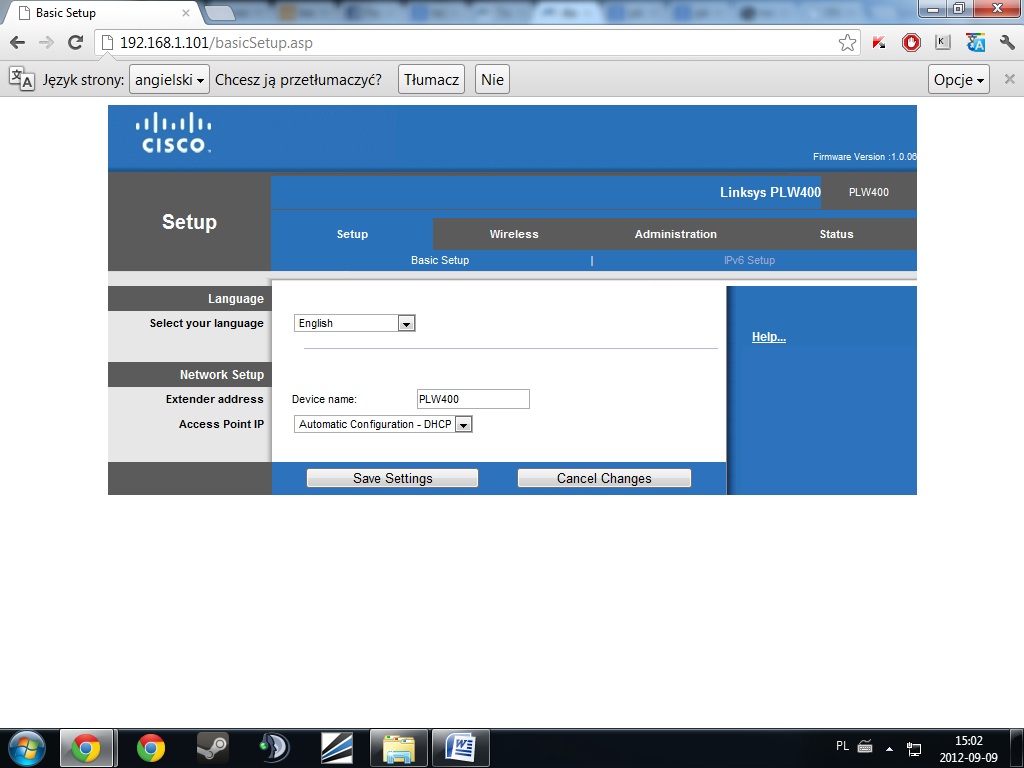Click the Device name input field
Image resolution: width=1024 pixels, height=768 pixels.
pos(473,399)
